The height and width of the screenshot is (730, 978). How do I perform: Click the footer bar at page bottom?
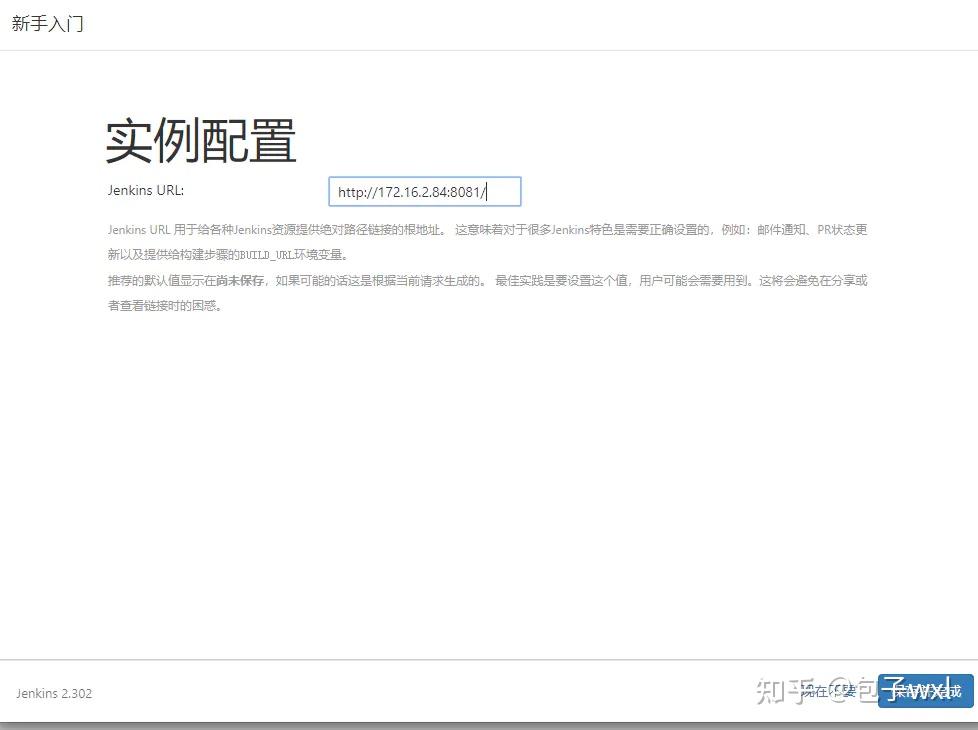450,693
